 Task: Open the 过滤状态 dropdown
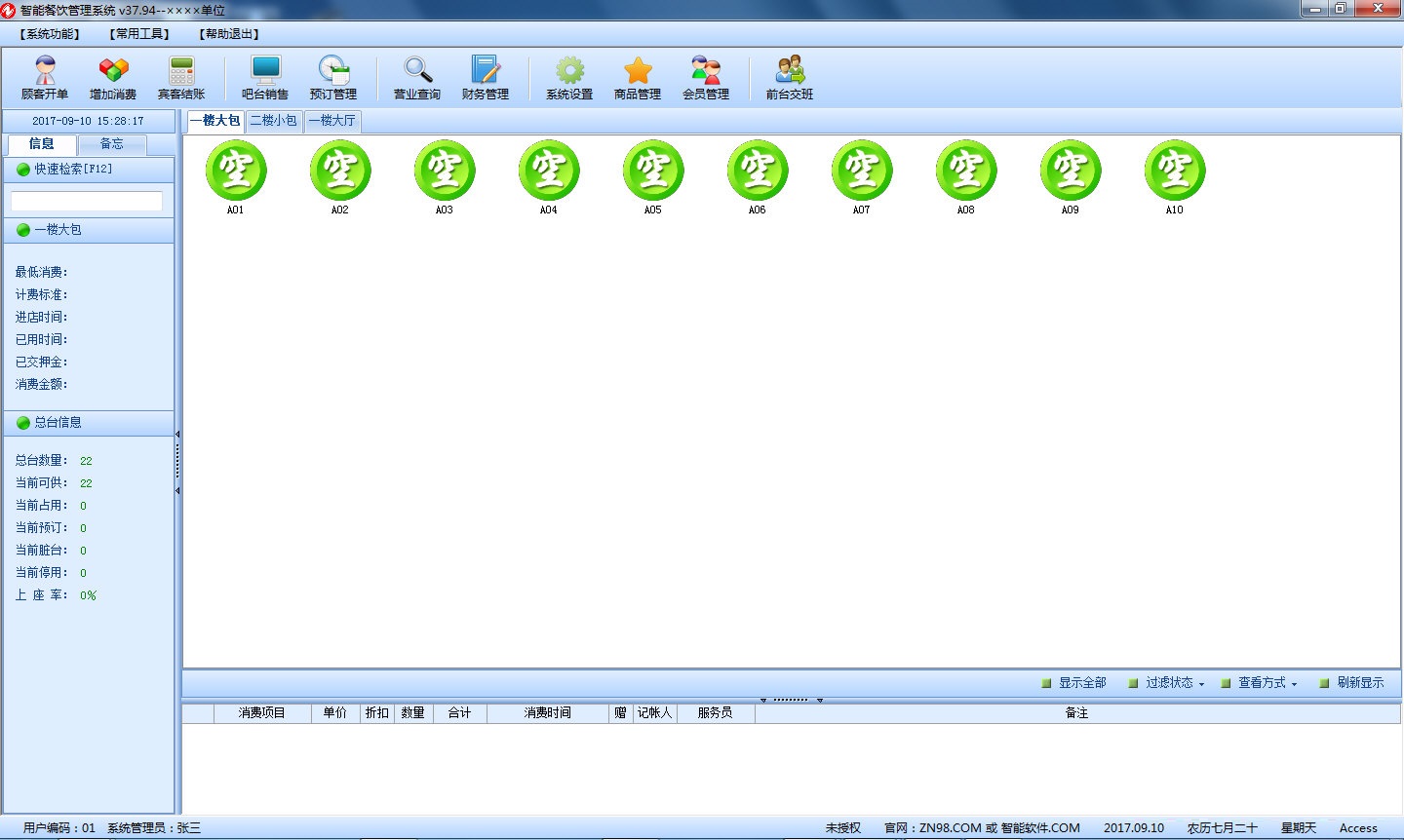click(x=1166, y=683)
